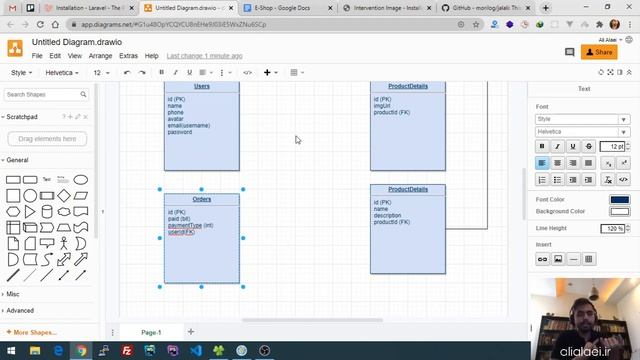The width and height of the screenshot is (640, 360).
Task: Add a new page with the plus icon
Action: [191, 332]
